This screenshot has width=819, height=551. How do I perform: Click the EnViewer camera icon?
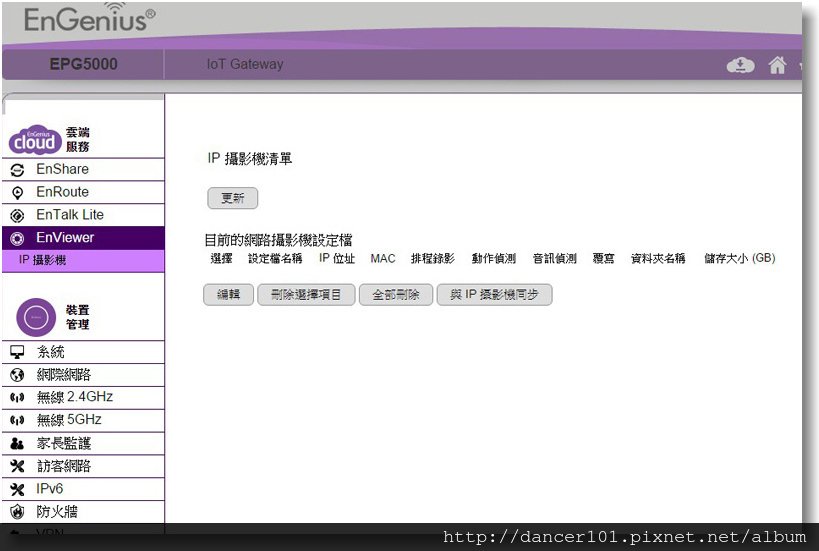tap(17, 239)
